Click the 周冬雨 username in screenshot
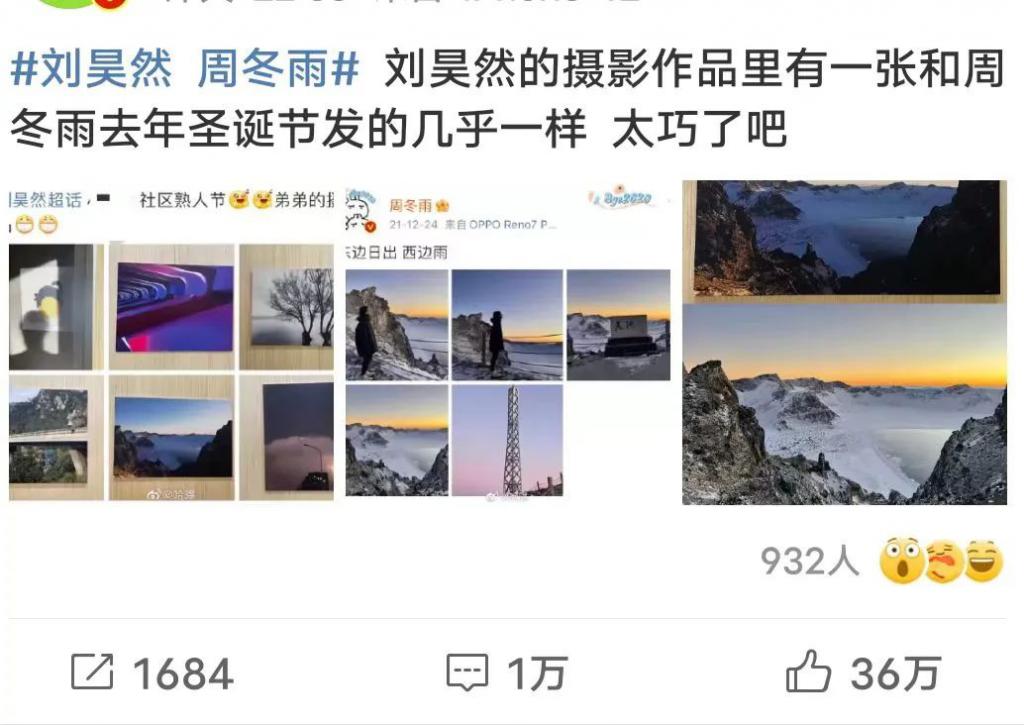1024x725 pixels. point(411,206)
